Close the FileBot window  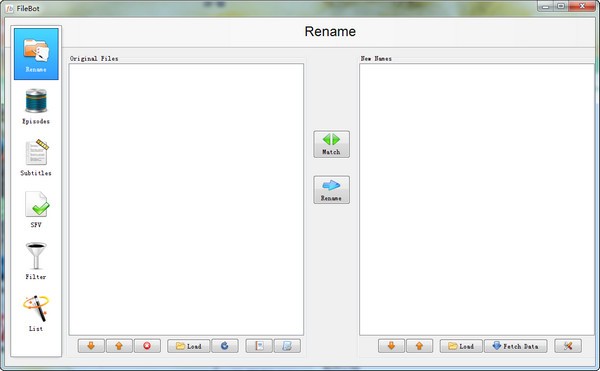point(582,6)
